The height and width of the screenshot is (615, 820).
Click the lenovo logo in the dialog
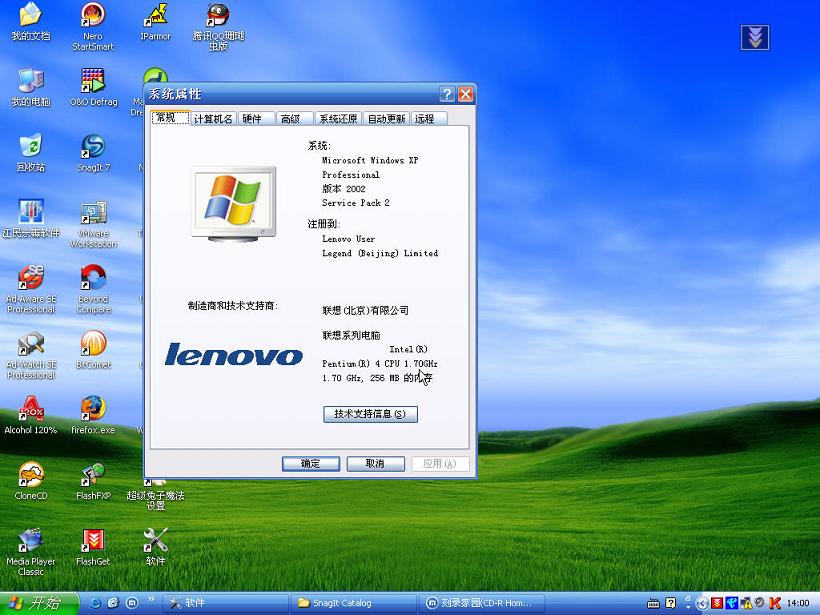233,354
